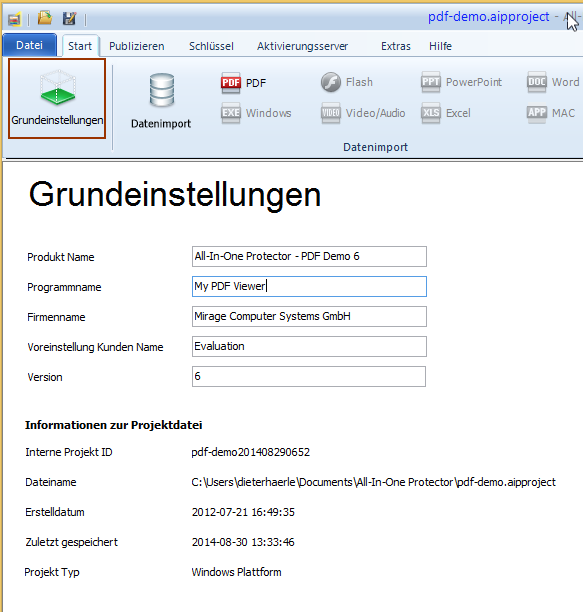Click the Informationen zur Projektdatei heading

coord(114,425)
